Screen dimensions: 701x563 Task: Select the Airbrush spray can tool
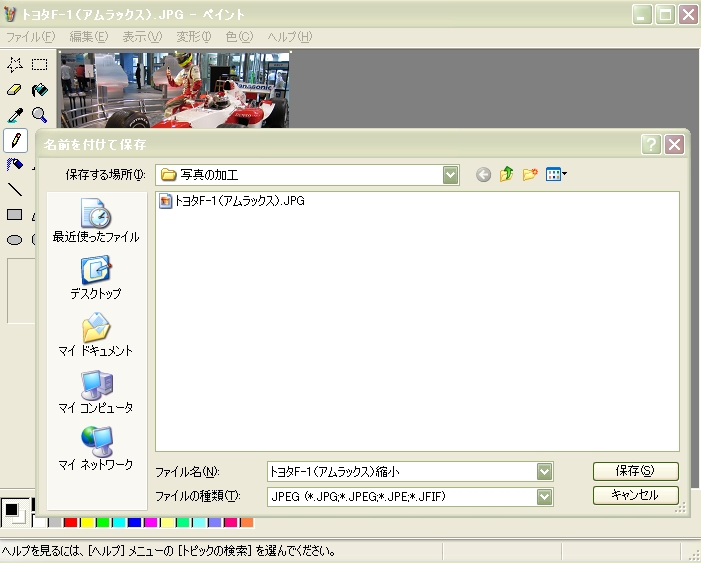tap(15, 164)
